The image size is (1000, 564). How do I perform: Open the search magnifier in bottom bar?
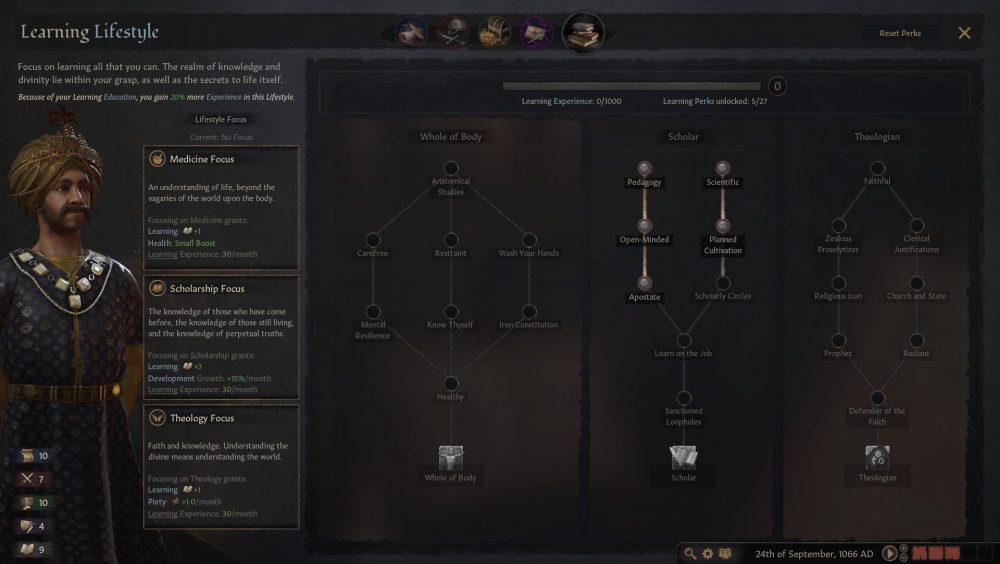[x=690, y=553]
